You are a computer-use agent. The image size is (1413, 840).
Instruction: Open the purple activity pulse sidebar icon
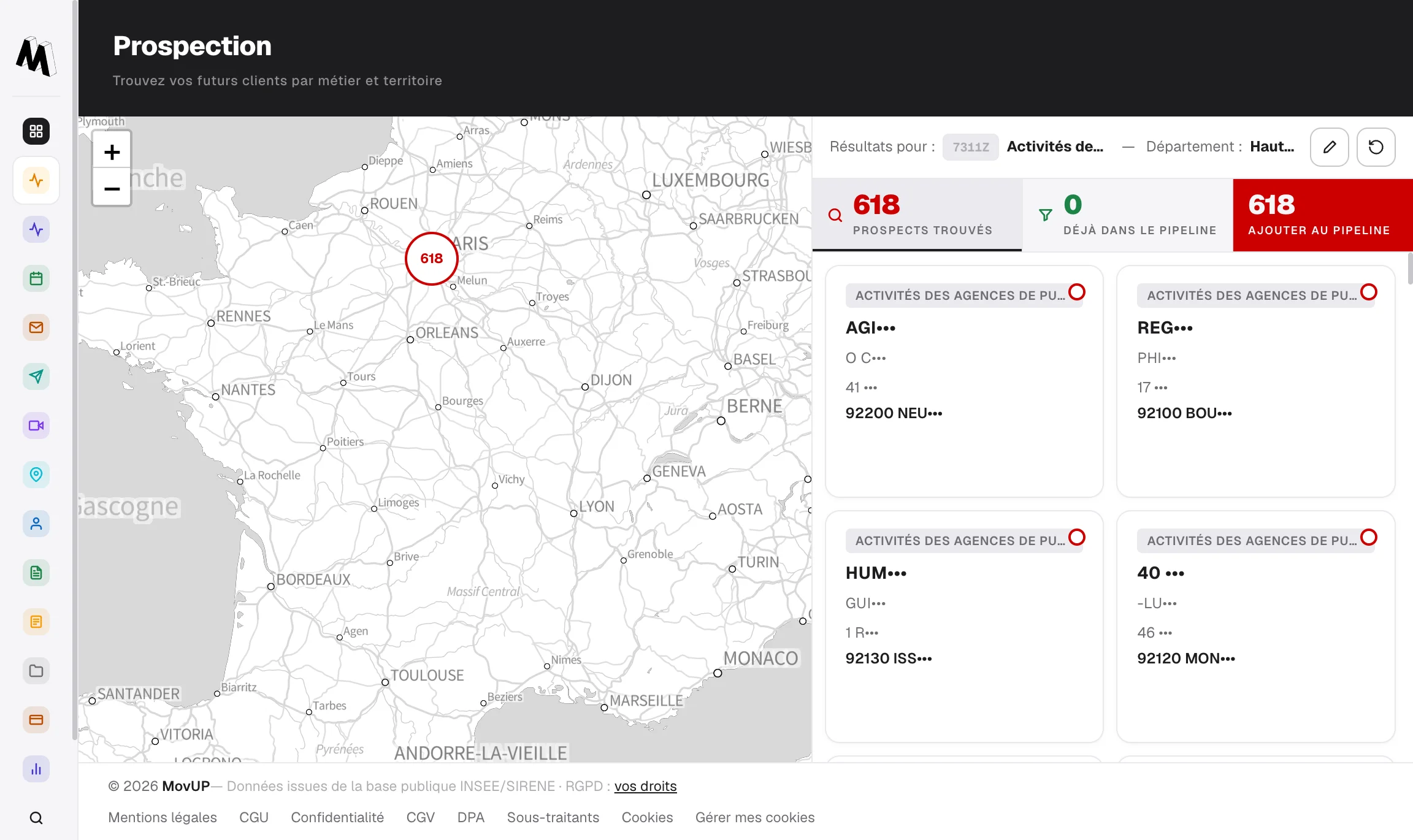(x=36, y=229)
